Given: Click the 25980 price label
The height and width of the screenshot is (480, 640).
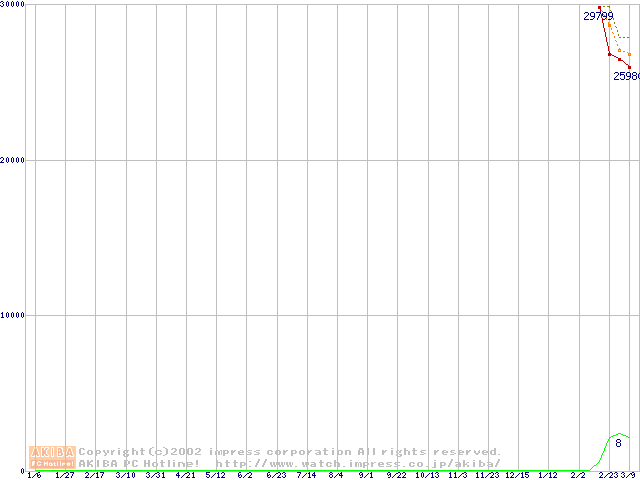Looking at the screenshot, I should point(626,76).
